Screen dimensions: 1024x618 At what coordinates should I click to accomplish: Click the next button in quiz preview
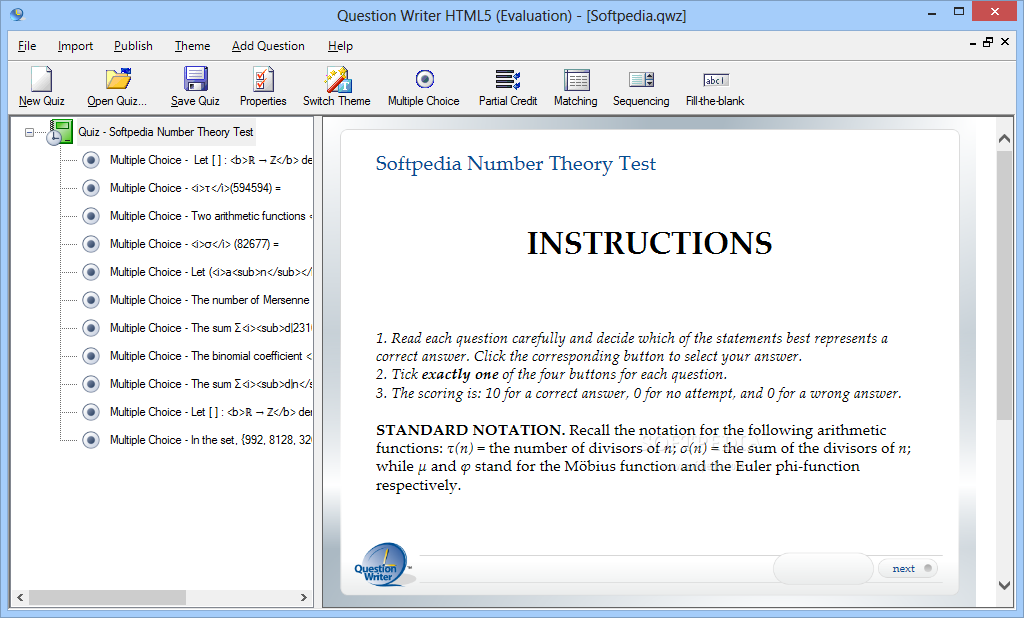click(x=908, y=568)
